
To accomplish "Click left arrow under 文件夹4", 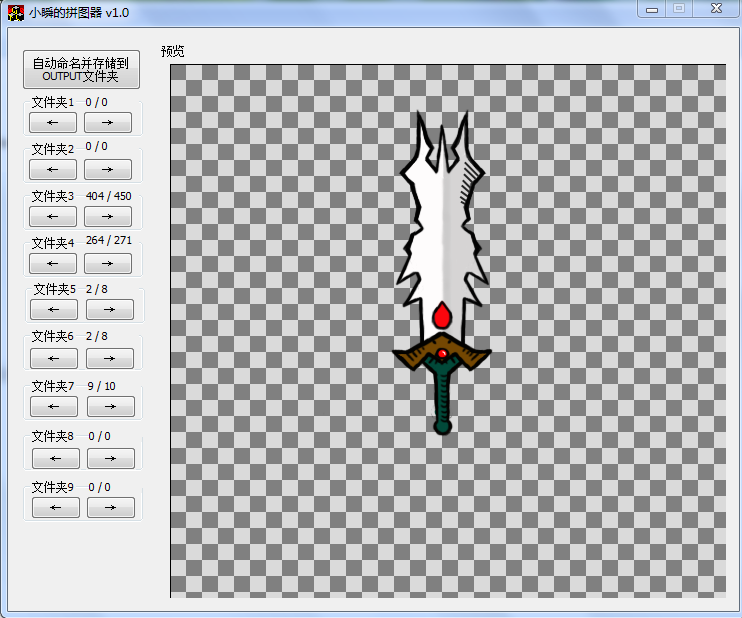I will [53, 263].
